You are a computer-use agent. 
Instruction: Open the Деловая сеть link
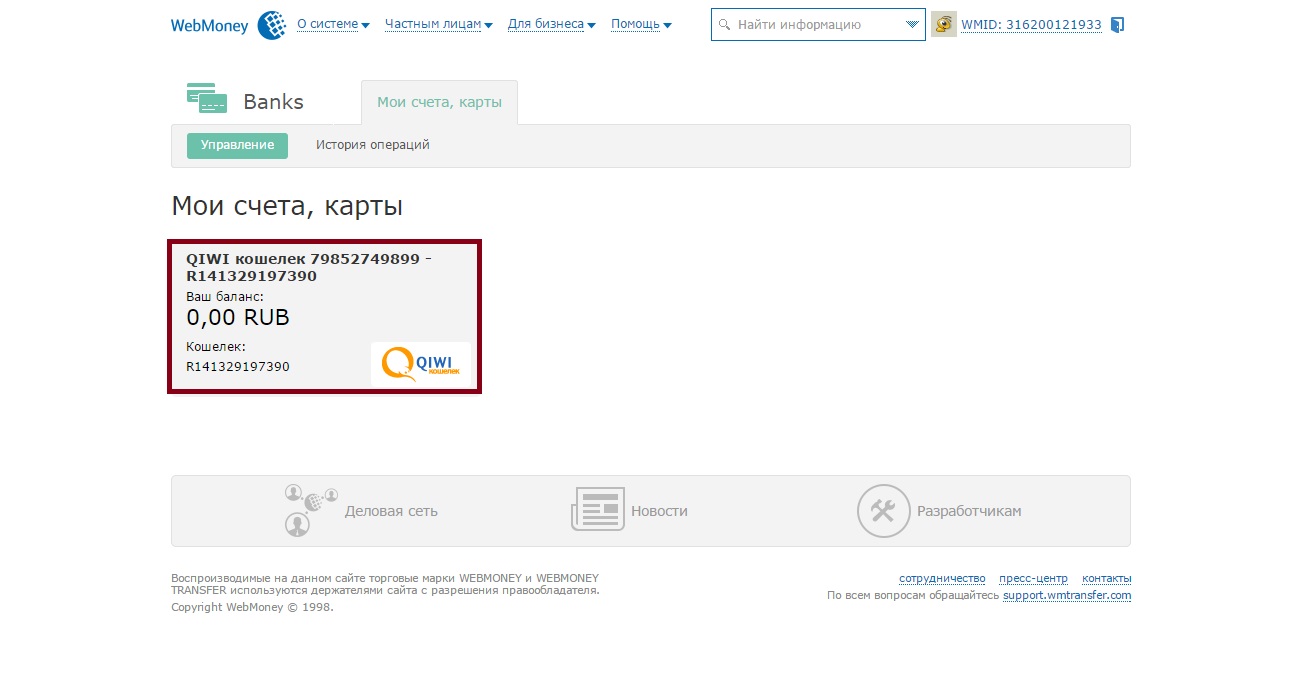click(x=391, y=511)
